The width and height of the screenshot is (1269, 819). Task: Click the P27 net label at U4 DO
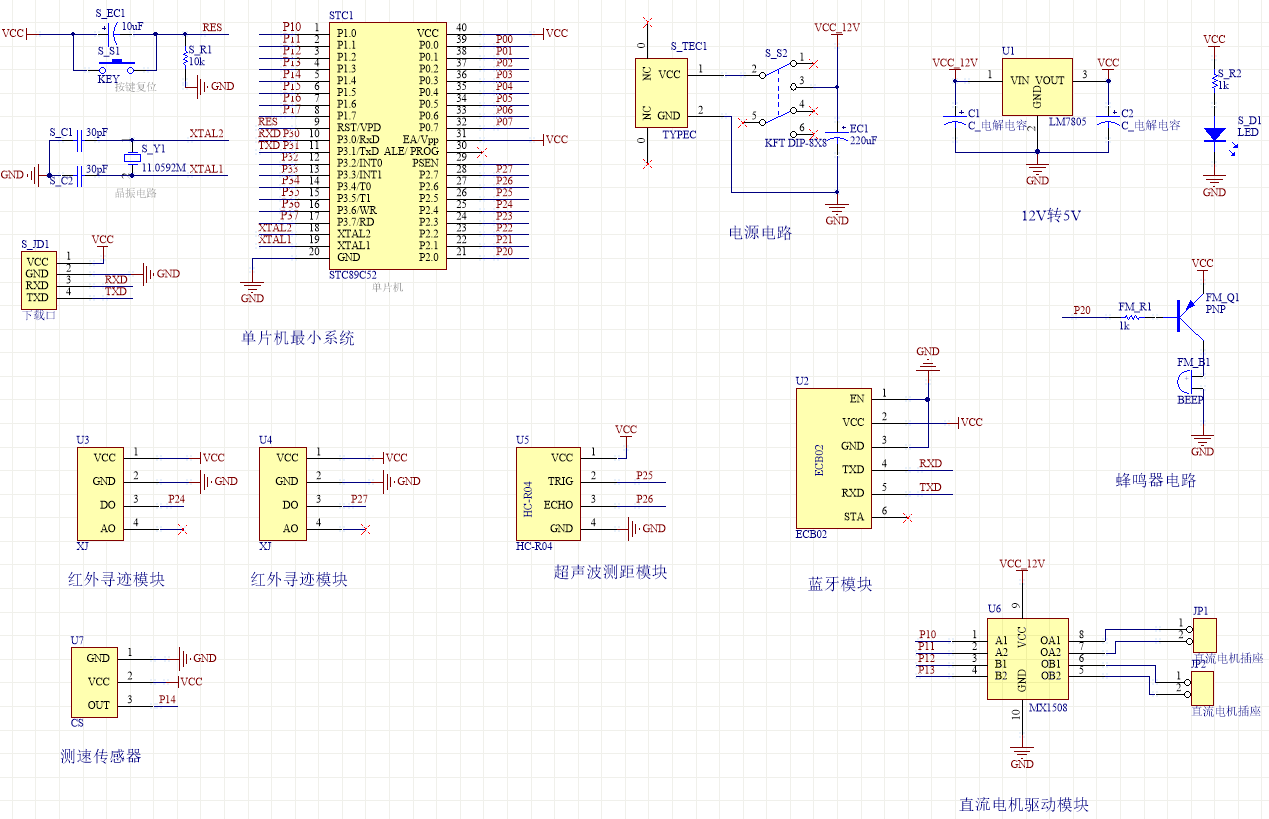click(x=359, y=499)
